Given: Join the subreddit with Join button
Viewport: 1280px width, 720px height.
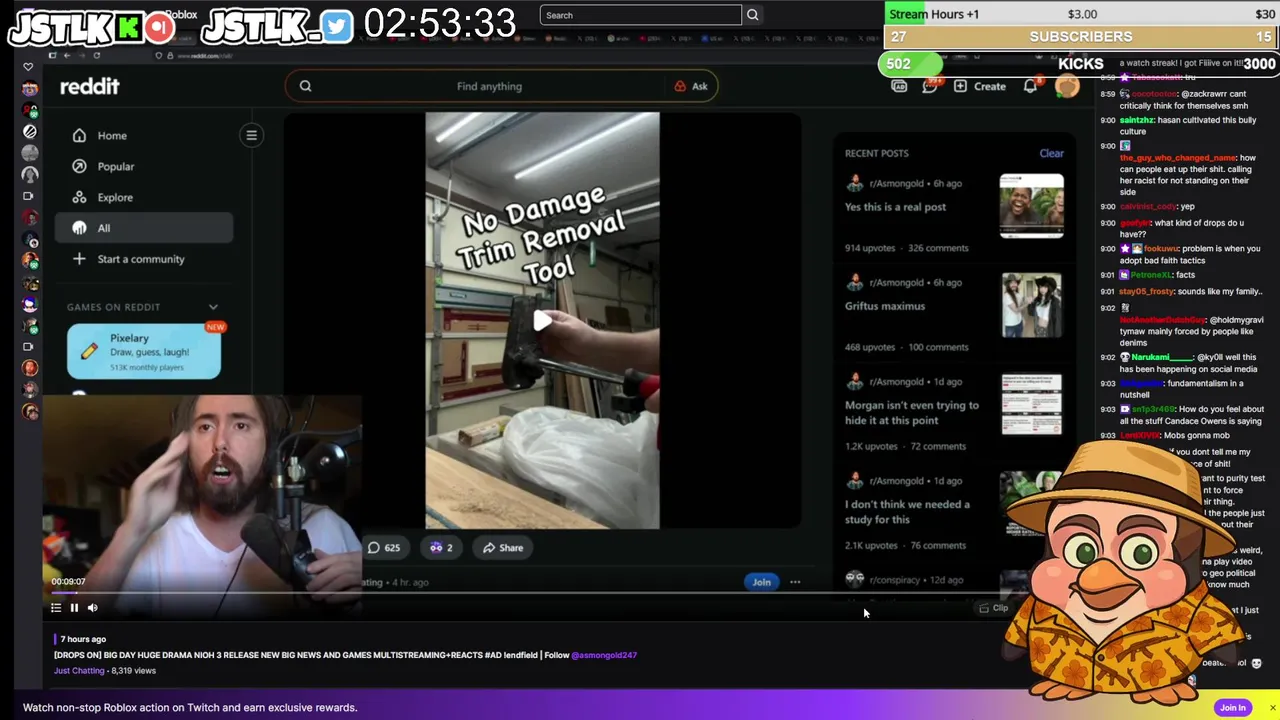Looking at the screenshot, I should coord(761,582).
